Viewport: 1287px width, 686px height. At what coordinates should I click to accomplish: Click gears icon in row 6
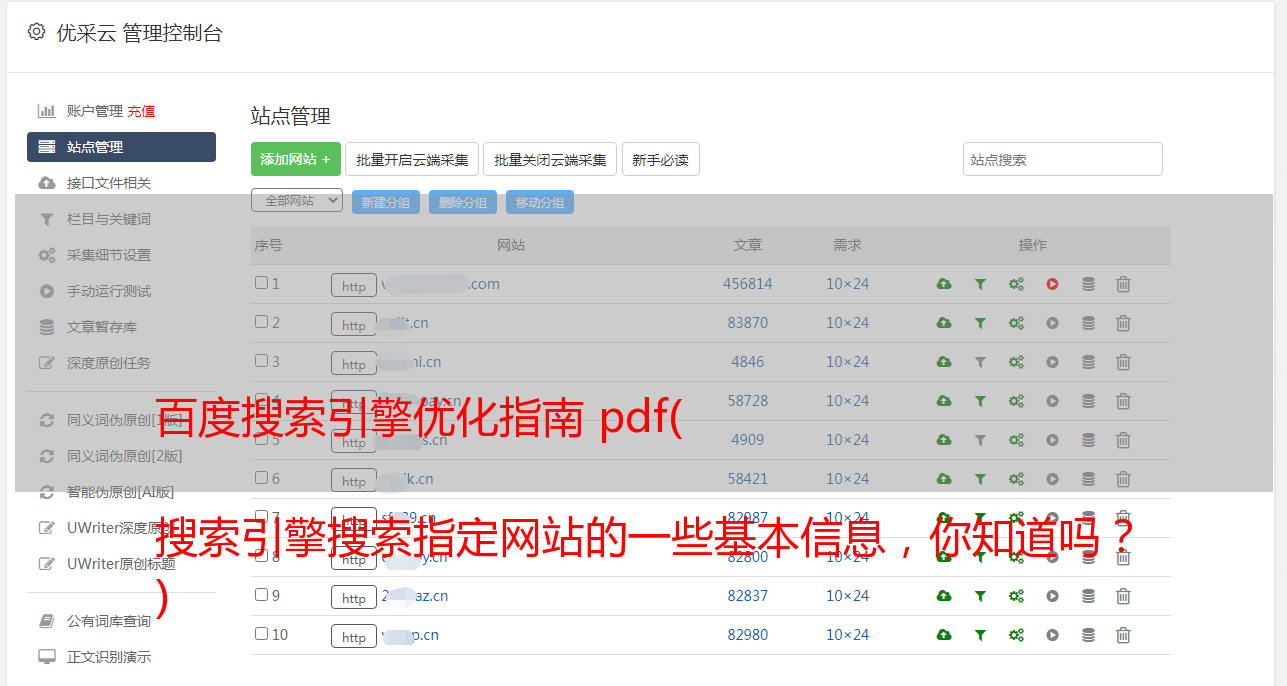tap(1016, 479)
